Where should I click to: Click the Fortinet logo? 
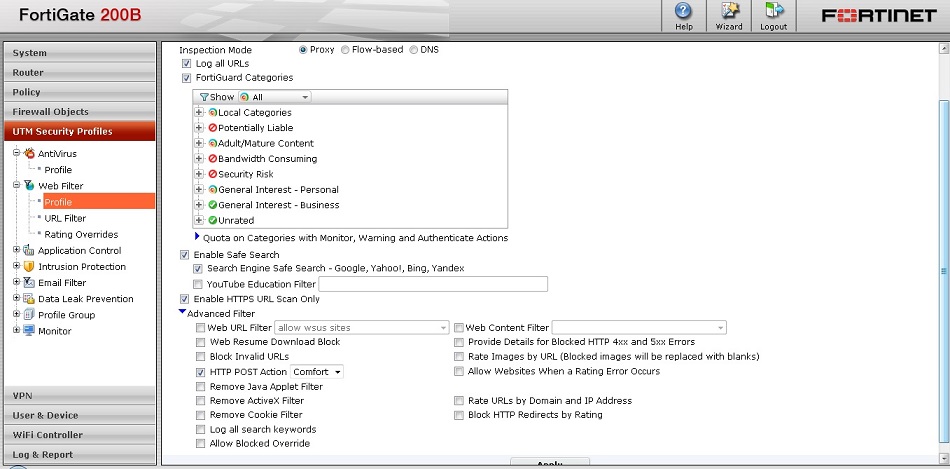tap(879, 16)
